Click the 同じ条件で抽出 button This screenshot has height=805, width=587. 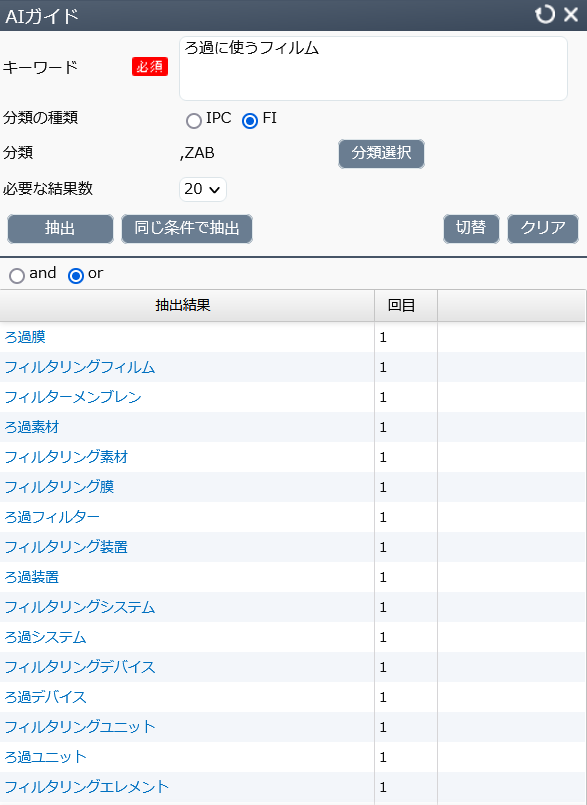(x=187, y=228)
